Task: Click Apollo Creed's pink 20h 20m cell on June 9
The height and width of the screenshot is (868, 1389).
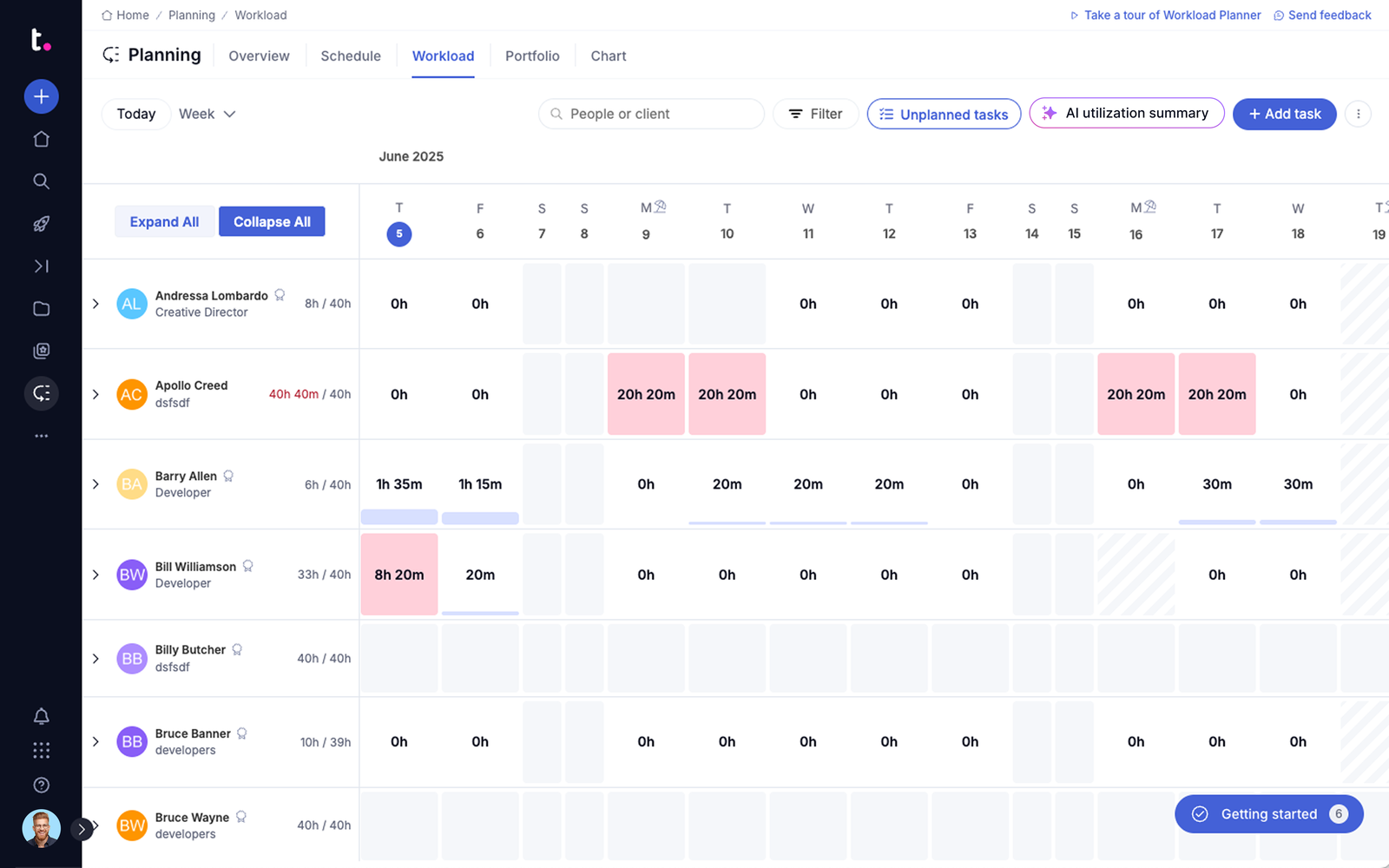Action: [646, 394]
